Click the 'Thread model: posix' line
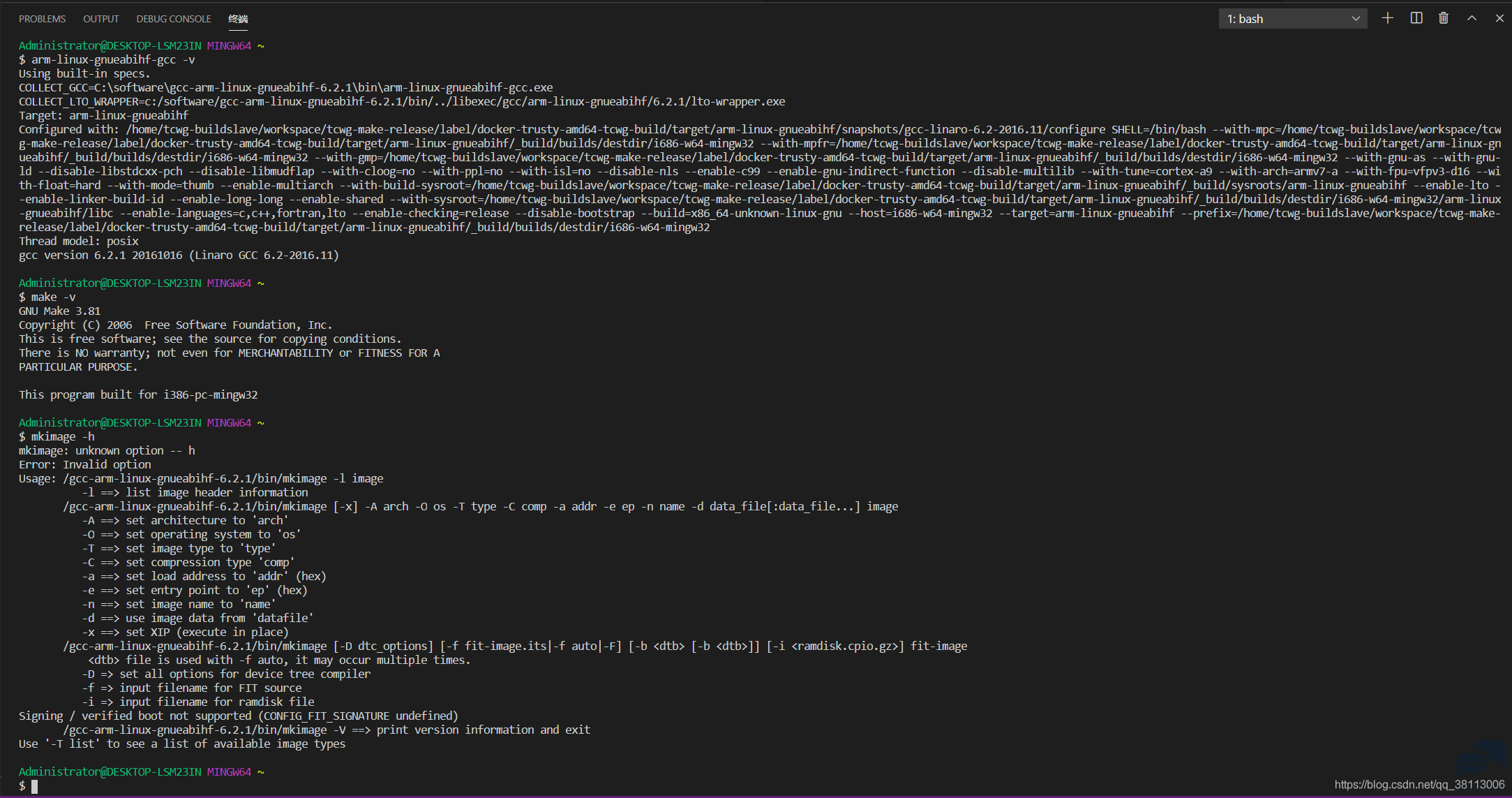 click(78, 242)
